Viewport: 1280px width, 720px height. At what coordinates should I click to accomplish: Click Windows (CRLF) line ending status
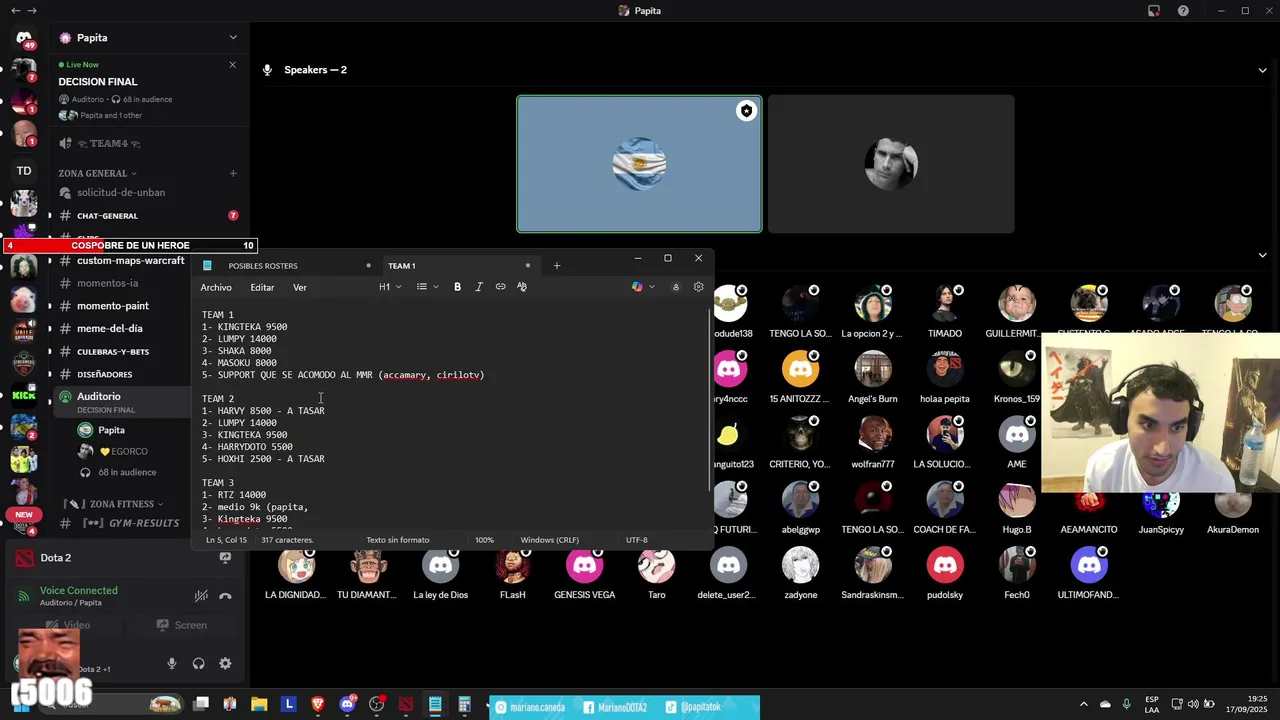(549, 540)
